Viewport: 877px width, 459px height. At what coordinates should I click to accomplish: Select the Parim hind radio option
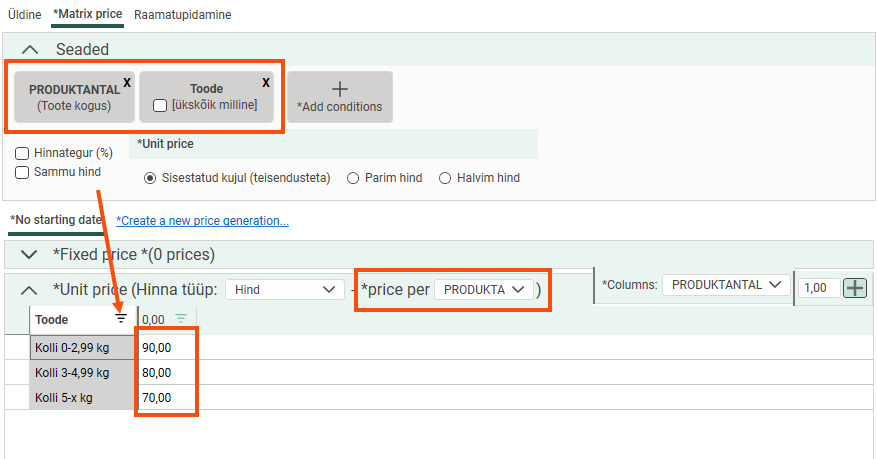[x=353, y=178]
